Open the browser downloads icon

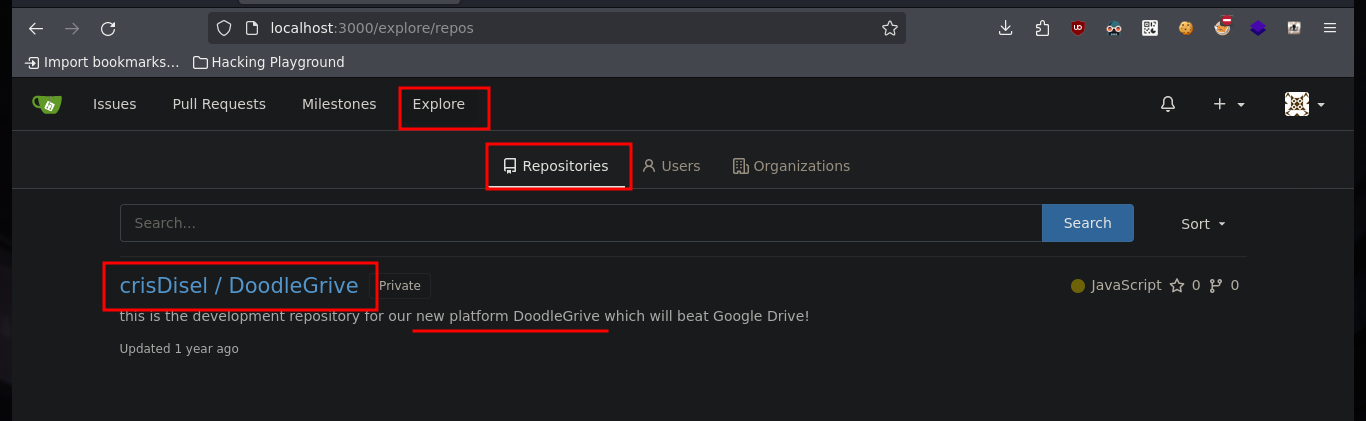(1006, 28)
